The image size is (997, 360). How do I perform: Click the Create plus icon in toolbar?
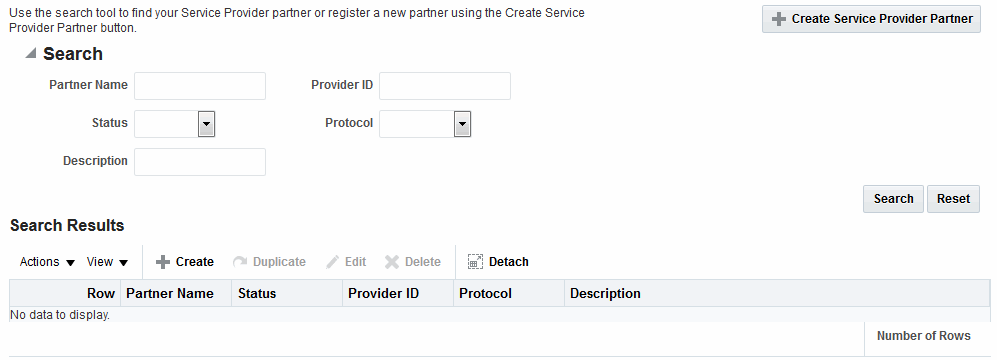click(x=163, y=262)
